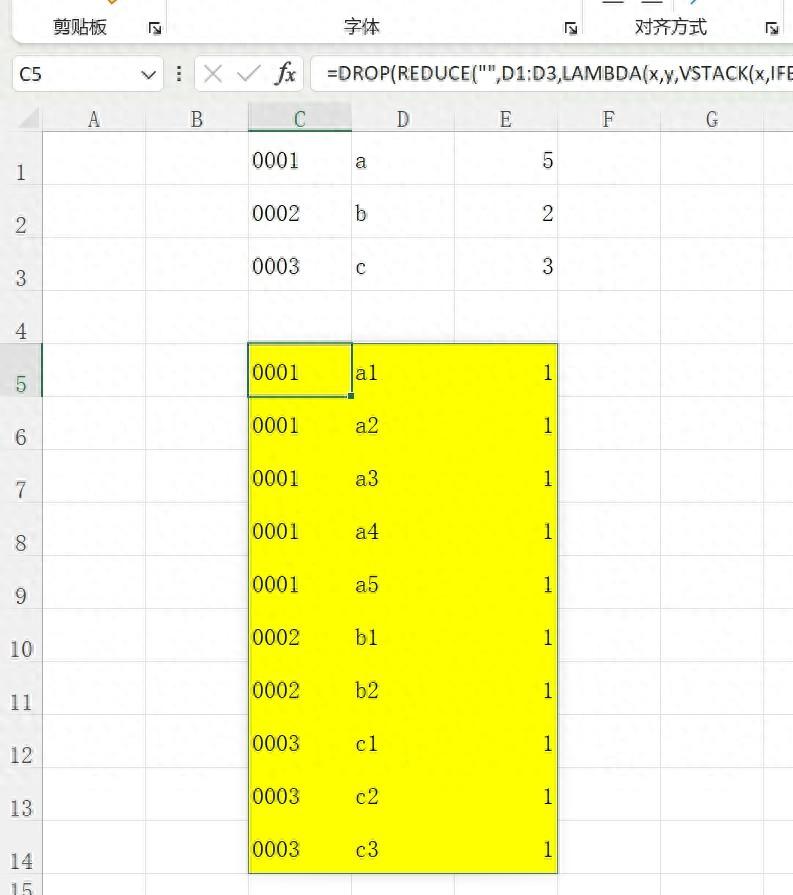Click empty cell F5
793x895 pixels.
coord(609,370)
